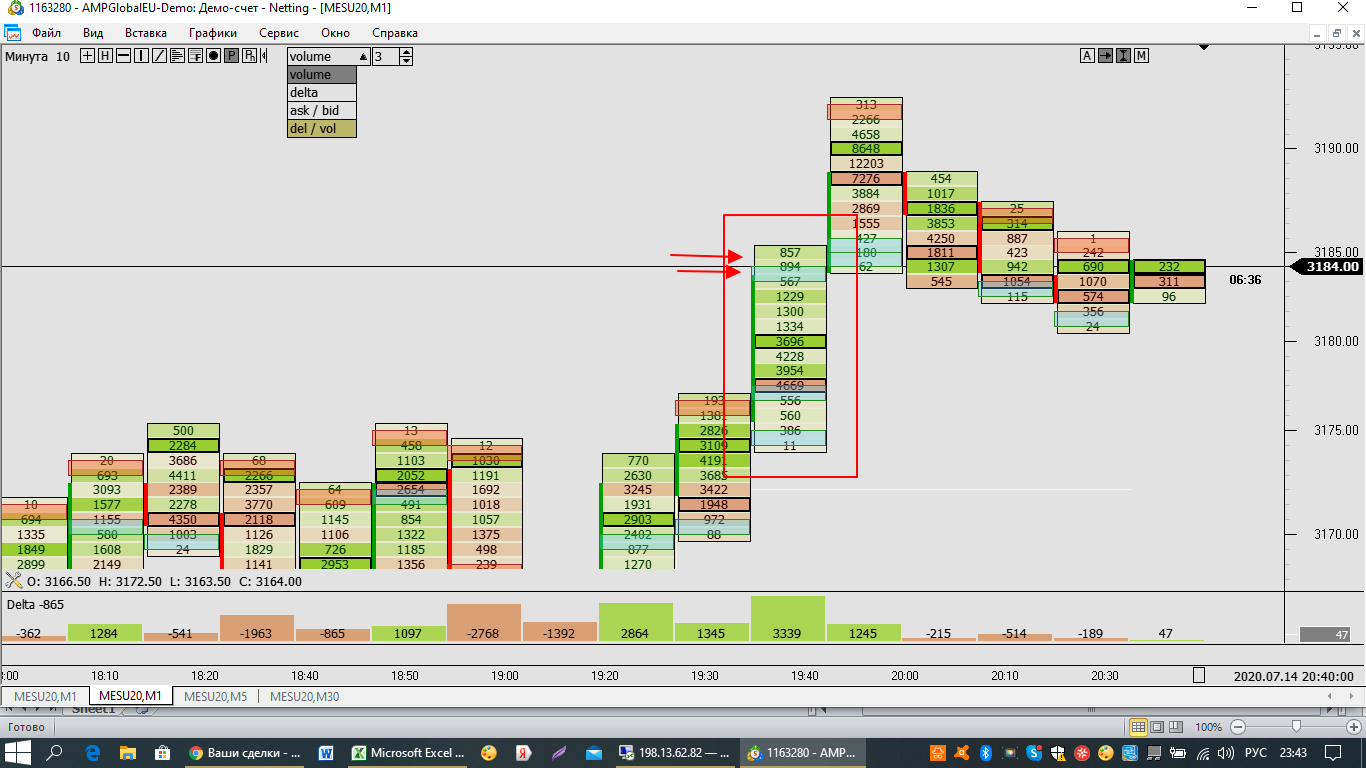The height and width of the screenshot is (768, 1366).
Task: Choose the del / vol option
Action: [x=322, y=129]
